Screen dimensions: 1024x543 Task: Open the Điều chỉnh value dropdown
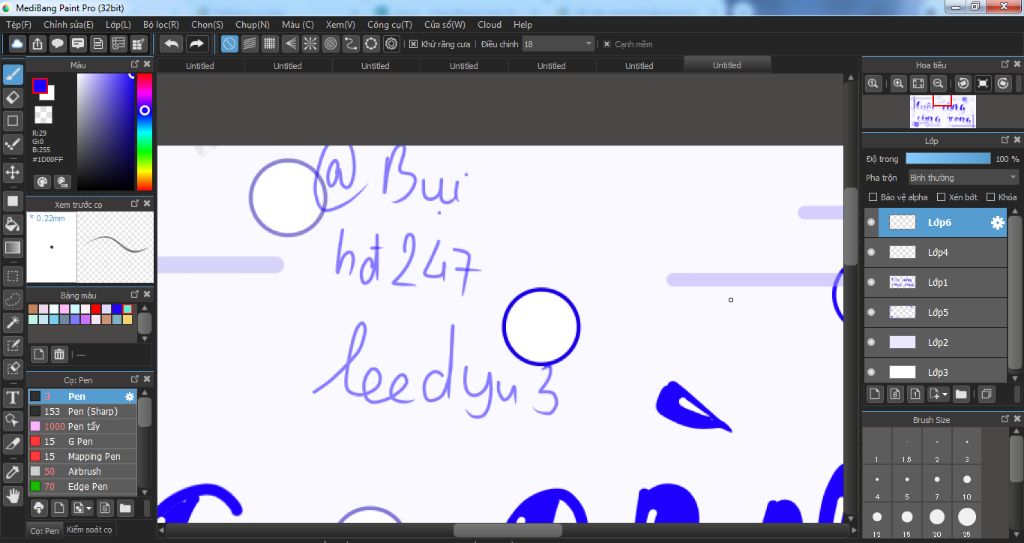tap(558, 44)
